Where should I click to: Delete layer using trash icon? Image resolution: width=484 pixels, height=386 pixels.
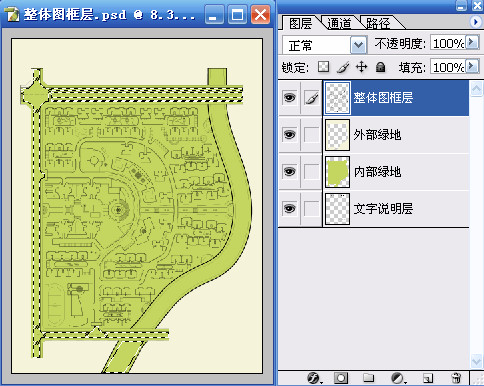[456, 378]
